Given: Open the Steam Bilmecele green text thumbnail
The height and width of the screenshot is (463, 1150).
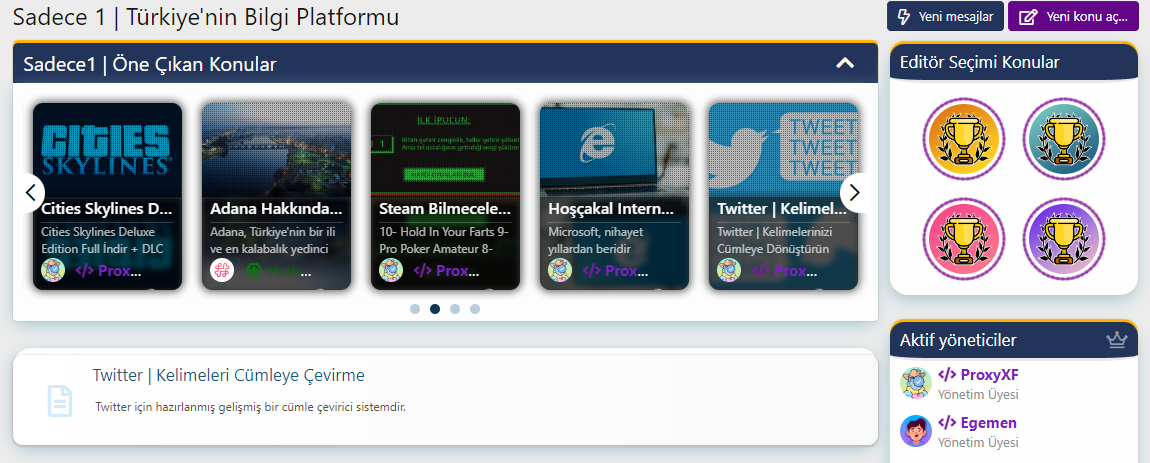Looking at the screenshot, I should click(x=445, y=149).
